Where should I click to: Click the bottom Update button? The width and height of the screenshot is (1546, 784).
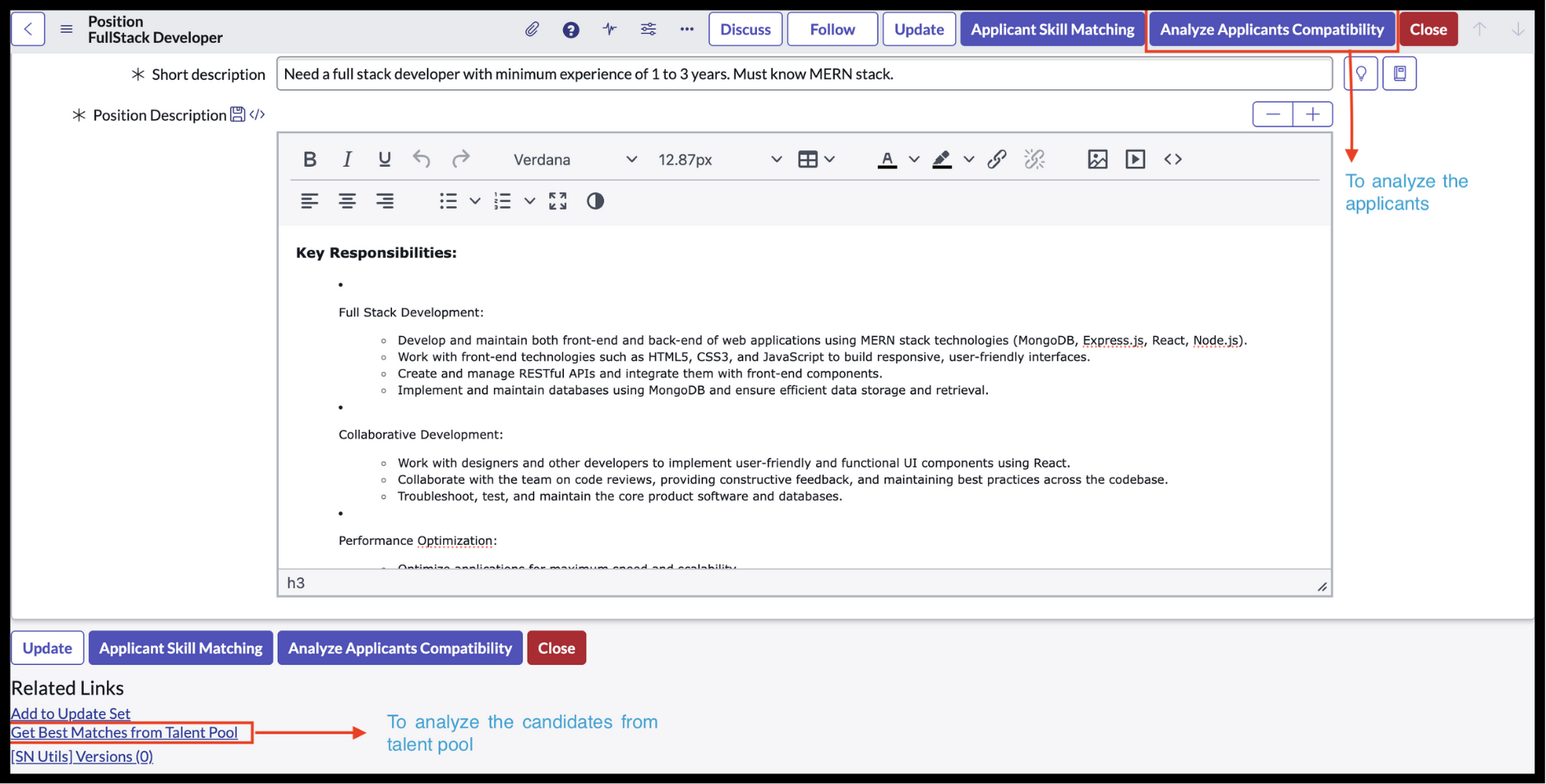click(48, 648)
